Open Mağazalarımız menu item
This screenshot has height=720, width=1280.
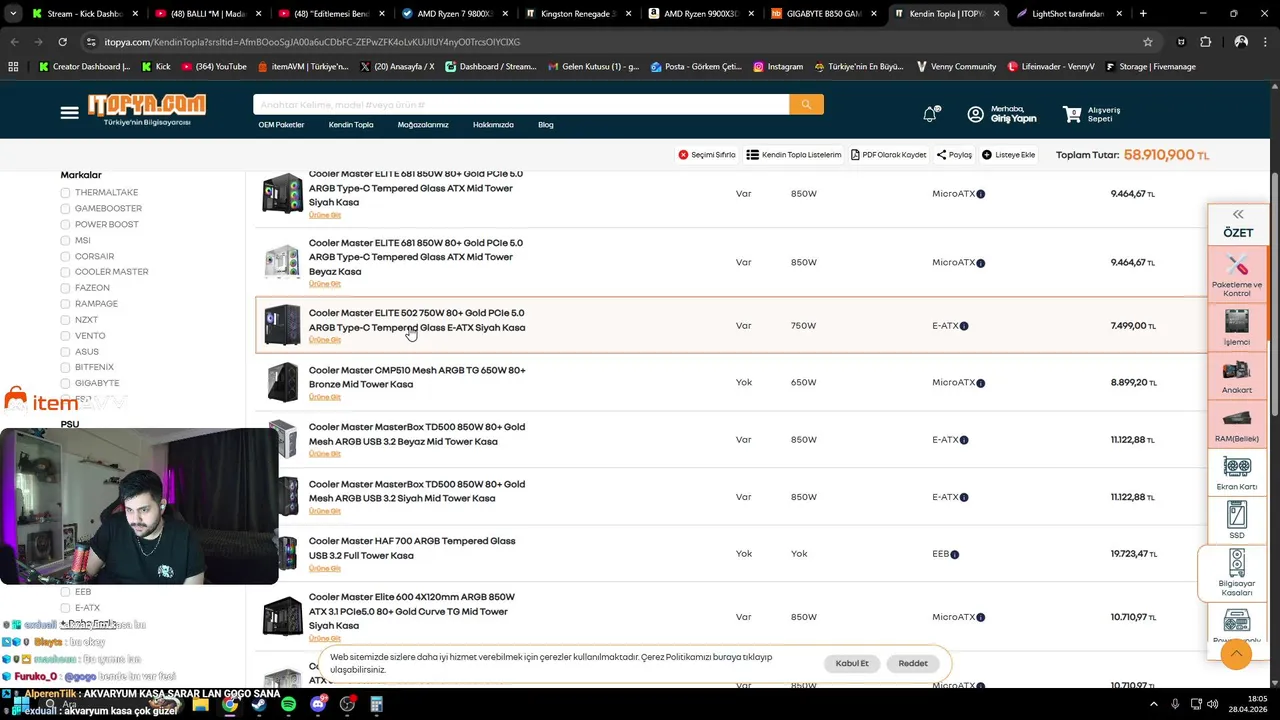click(423, 125)
